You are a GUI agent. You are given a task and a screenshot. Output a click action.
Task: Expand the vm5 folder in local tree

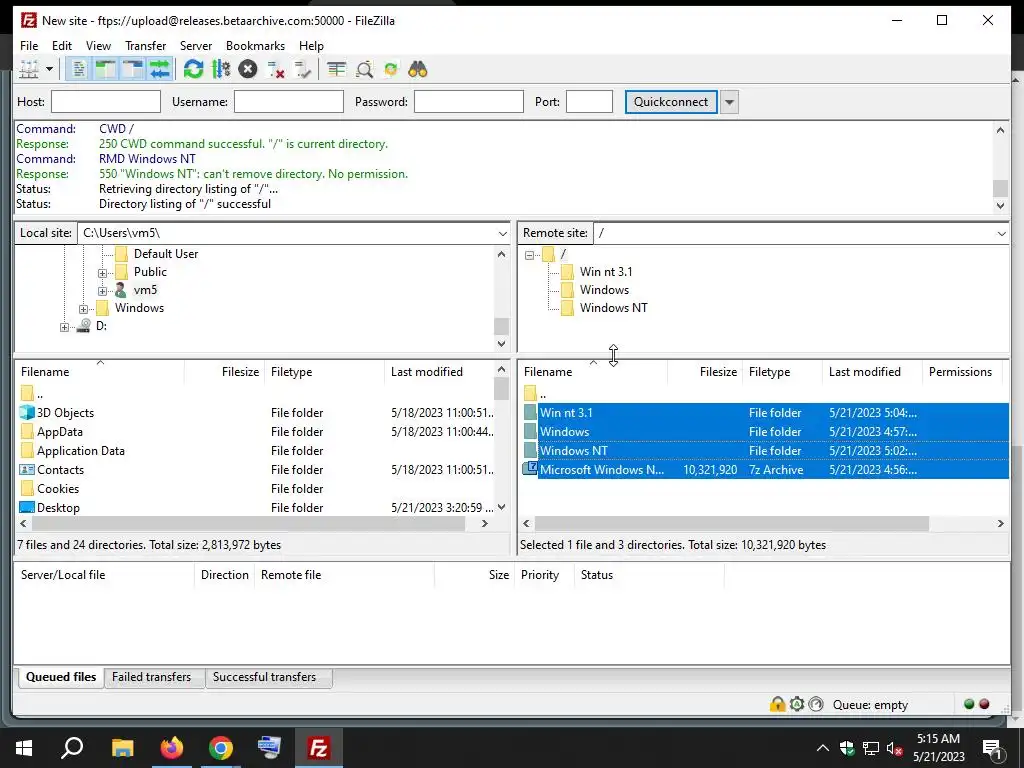pyautogui.click(x=103, y=291)
